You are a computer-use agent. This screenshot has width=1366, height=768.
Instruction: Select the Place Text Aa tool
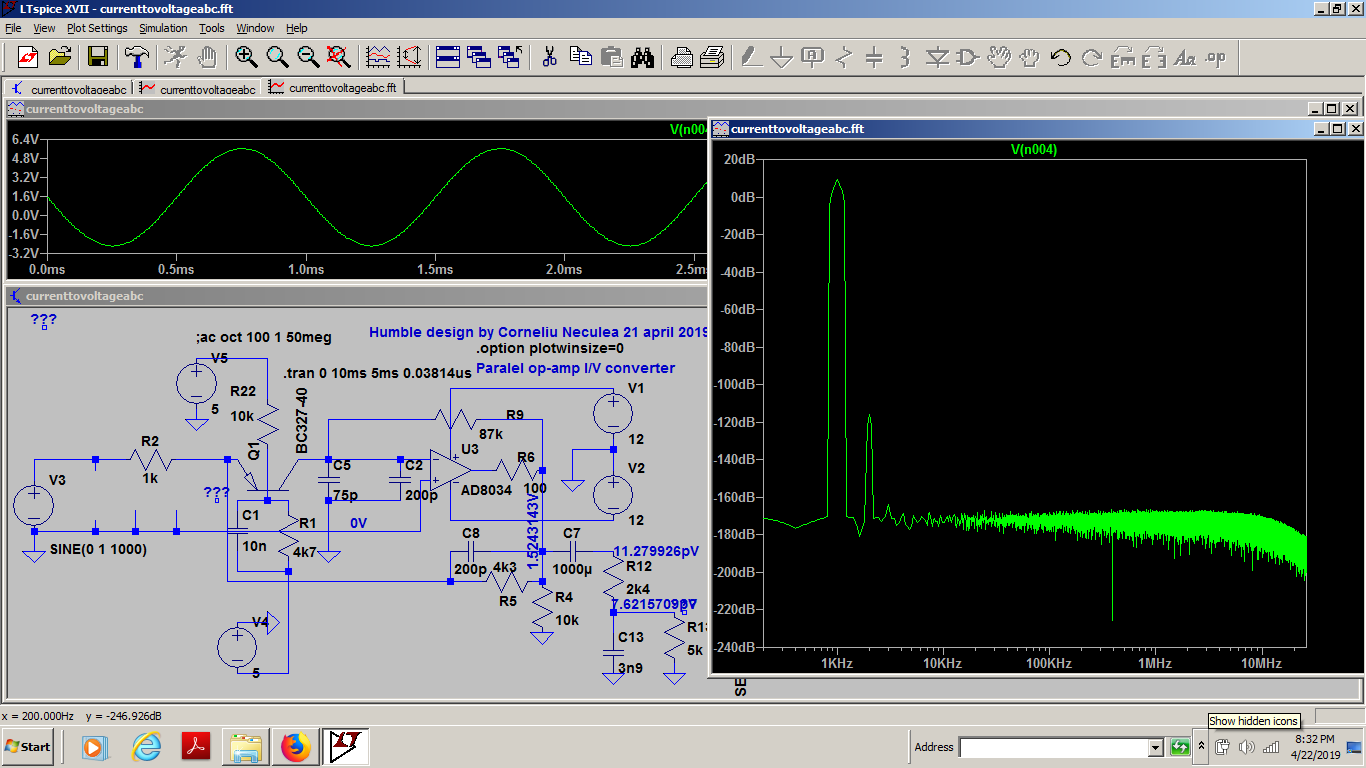1185,56
